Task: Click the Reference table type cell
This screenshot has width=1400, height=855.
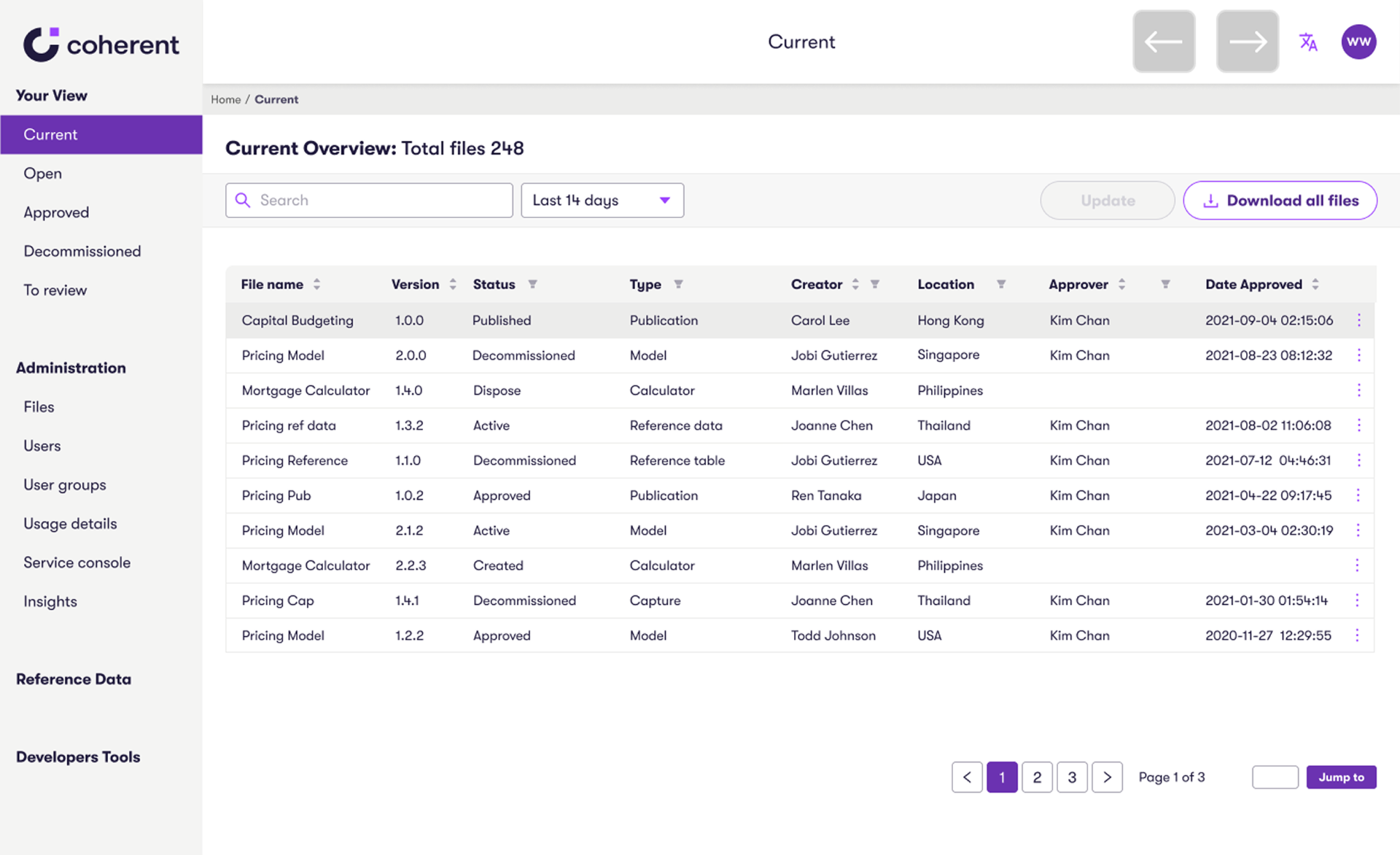Action: coord(677,460)
